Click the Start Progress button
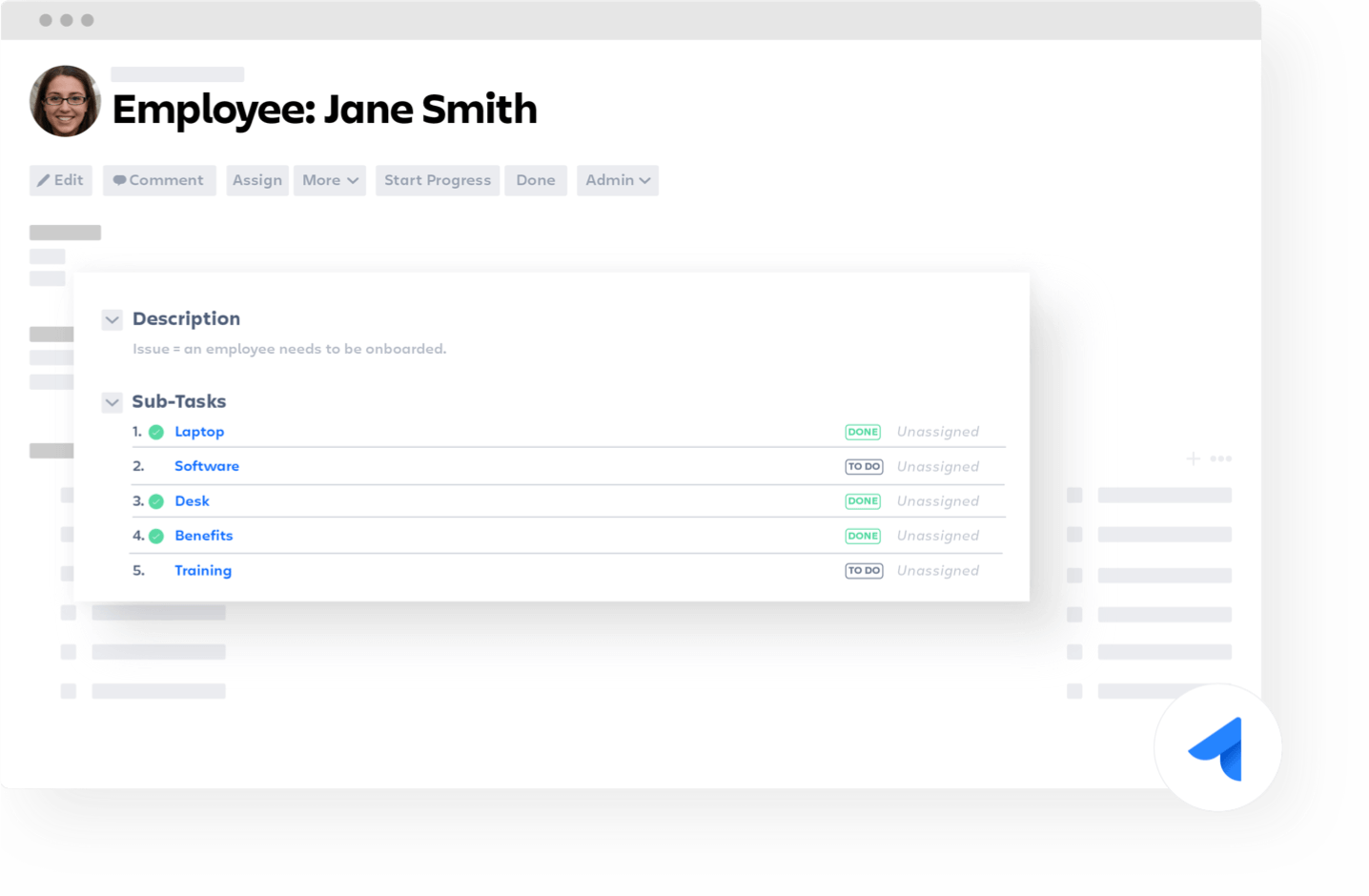The height and width of the screenshot is (896, 1369). click(x=437, y=180)
